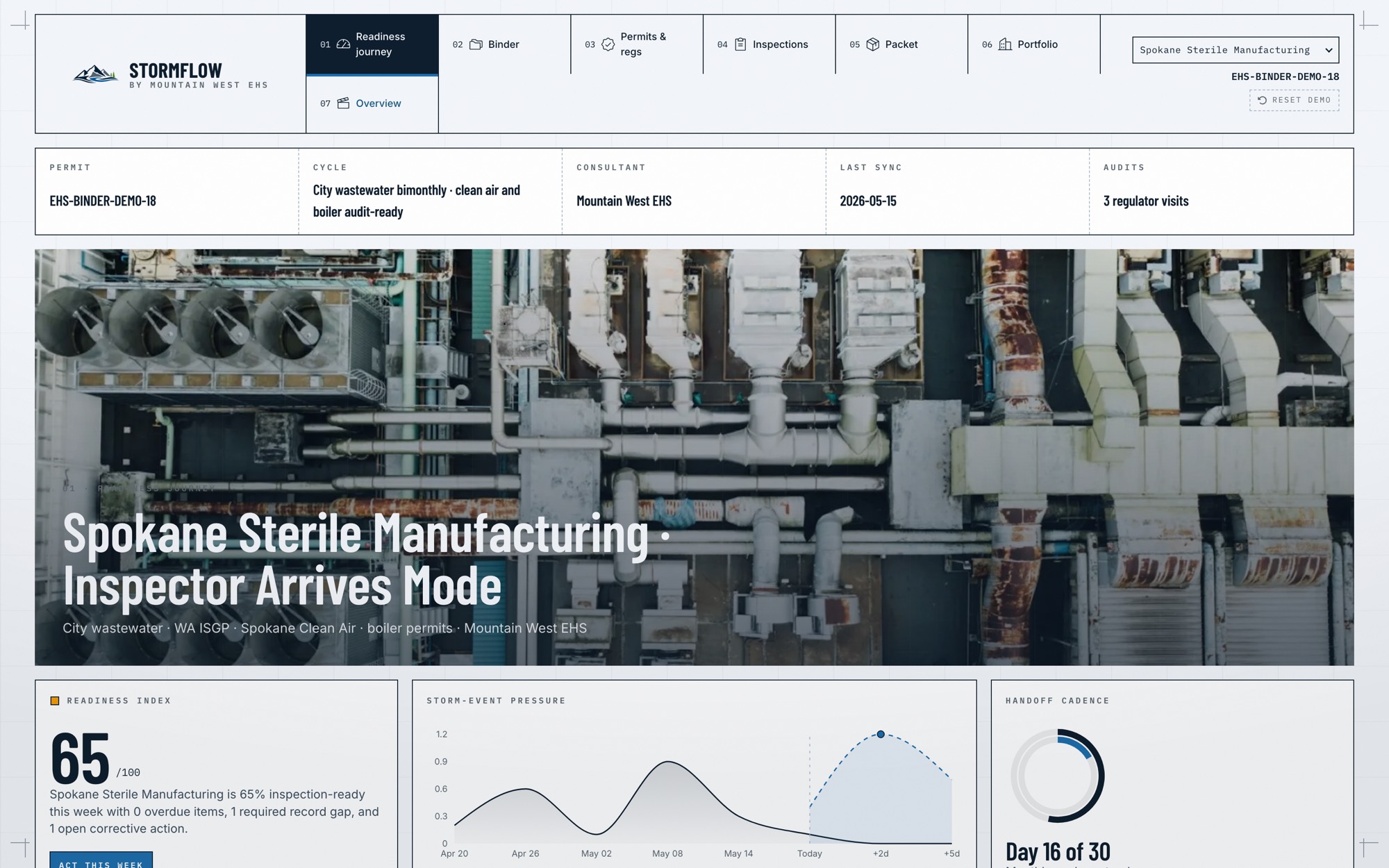Click the Today label on chart axis
This screenshot has width=1389, height=868.
pyautogui.click(x=809, y=853)
